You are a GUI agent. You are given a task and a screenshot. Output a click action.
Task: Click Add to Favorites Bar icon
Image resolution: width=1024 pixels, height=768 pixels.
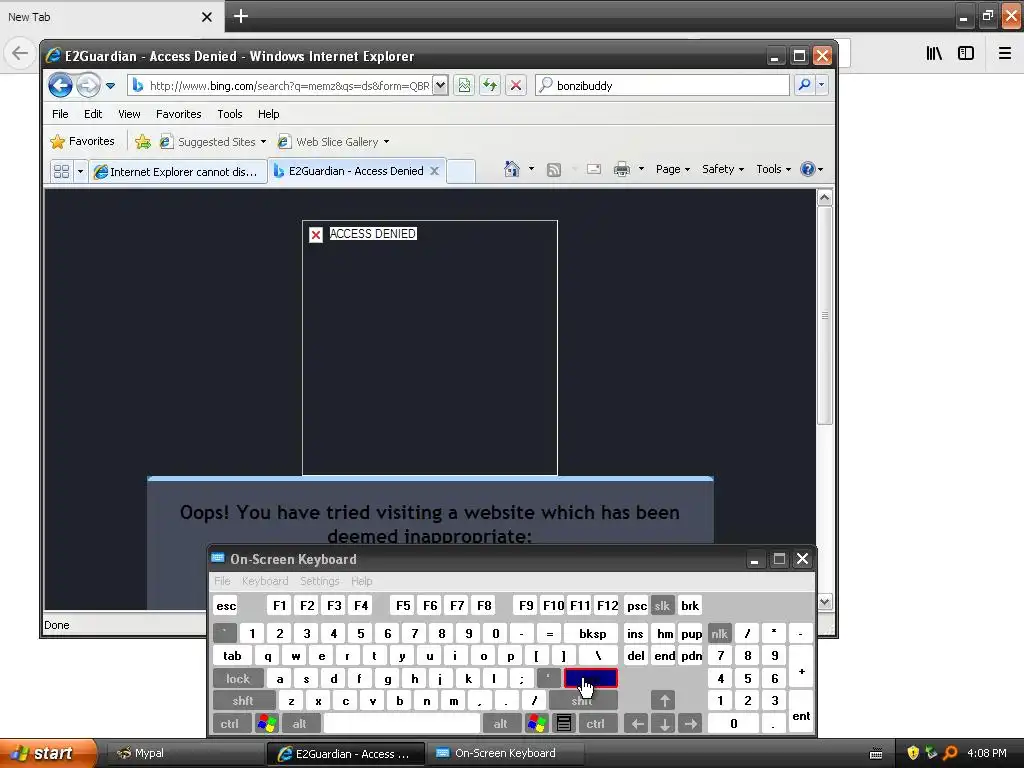[x=142, y=141]
